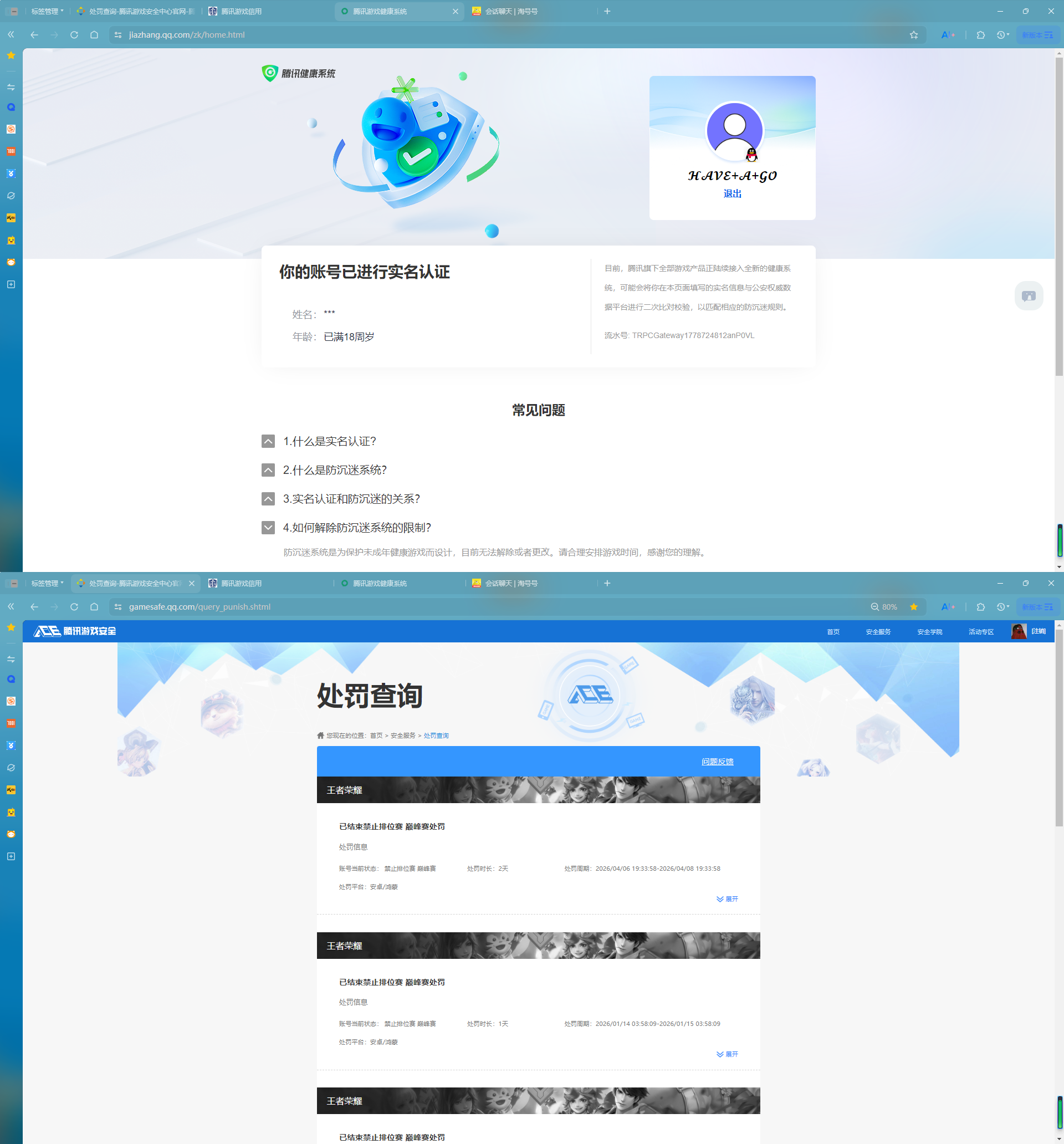Image resolution: width=1064 pixels, height=1144 pixels.
Task: Click the 问题反馈 link
Action: [718, 762]
